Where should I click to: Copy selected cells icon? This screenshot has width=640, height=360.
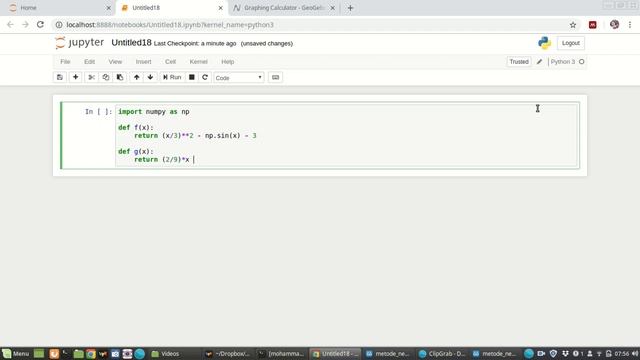pyautogui.click(x=106, y=77)
